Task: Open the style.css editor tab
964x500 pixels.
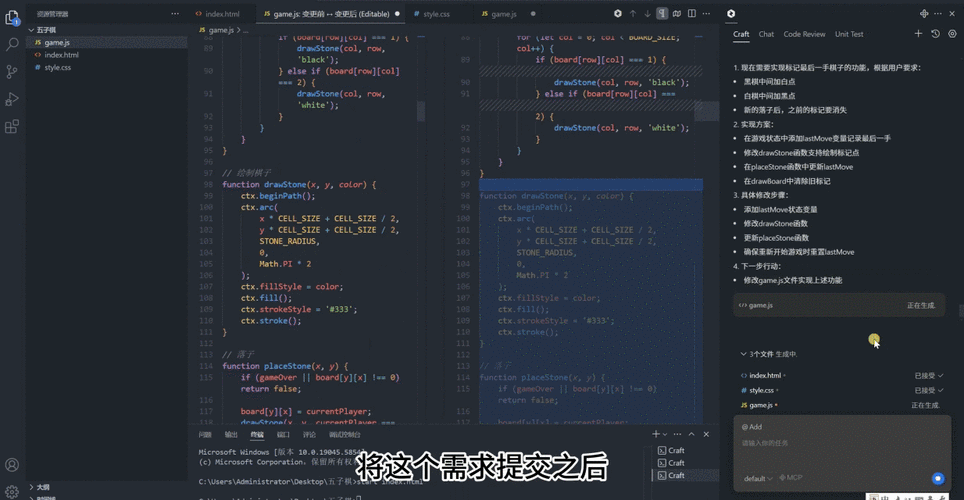Action: coord(436,14)
